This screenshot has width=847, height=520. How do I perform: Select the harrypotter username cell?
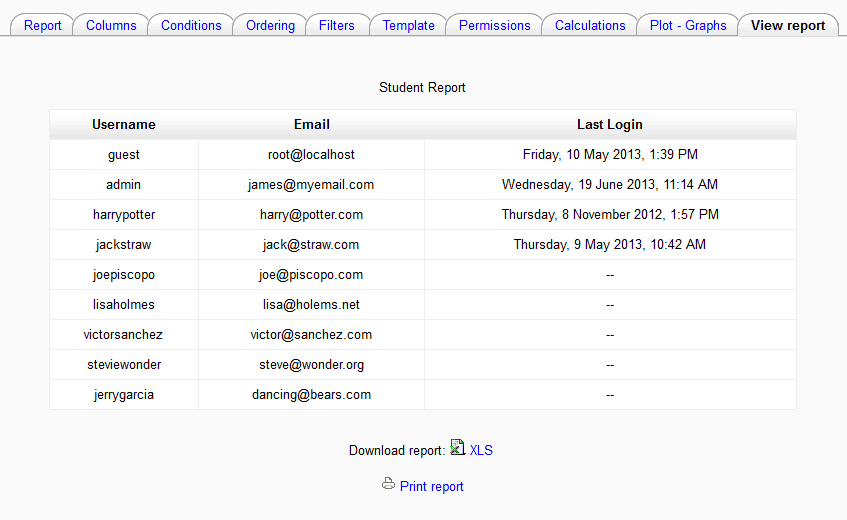tap(124, 215)
